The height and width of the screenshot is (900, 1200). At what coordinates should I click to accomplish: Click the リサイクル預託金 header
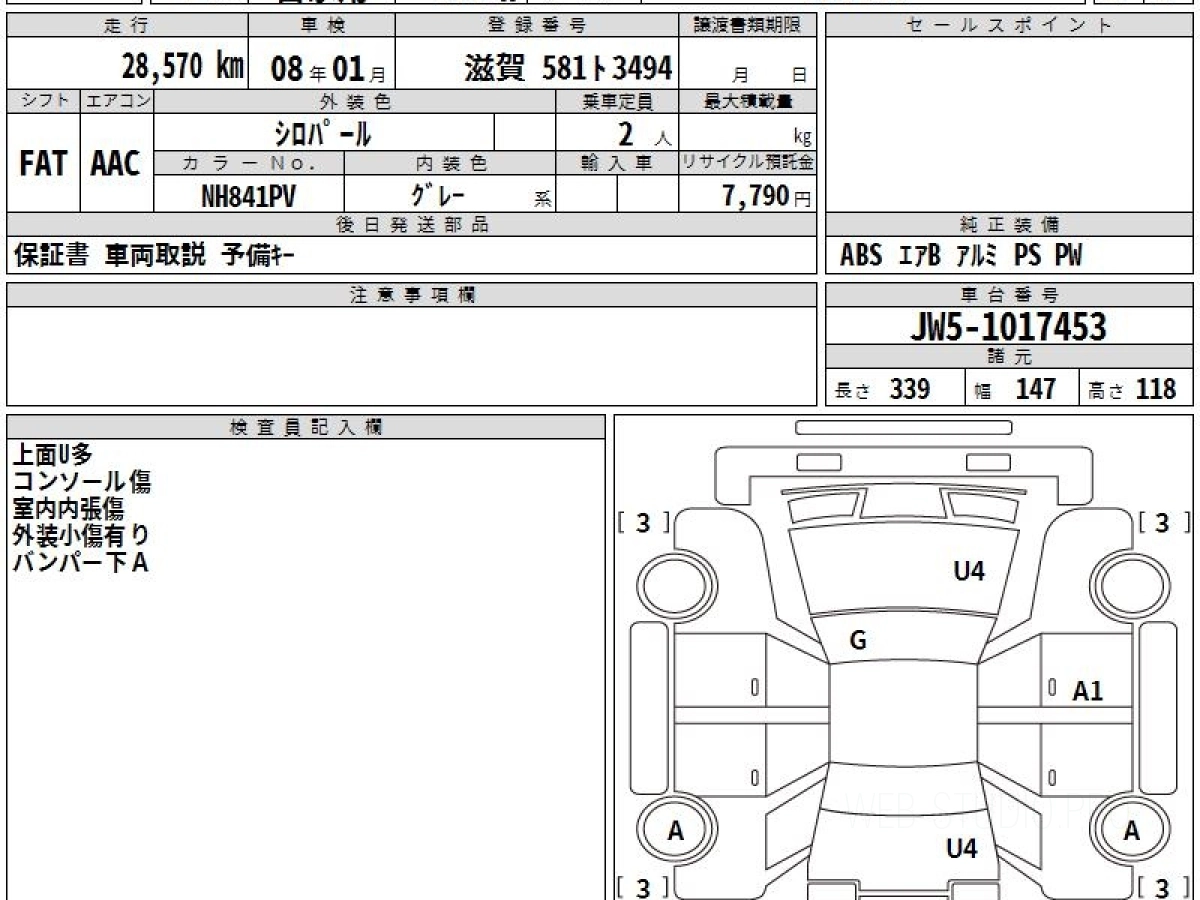click(748, 163)
